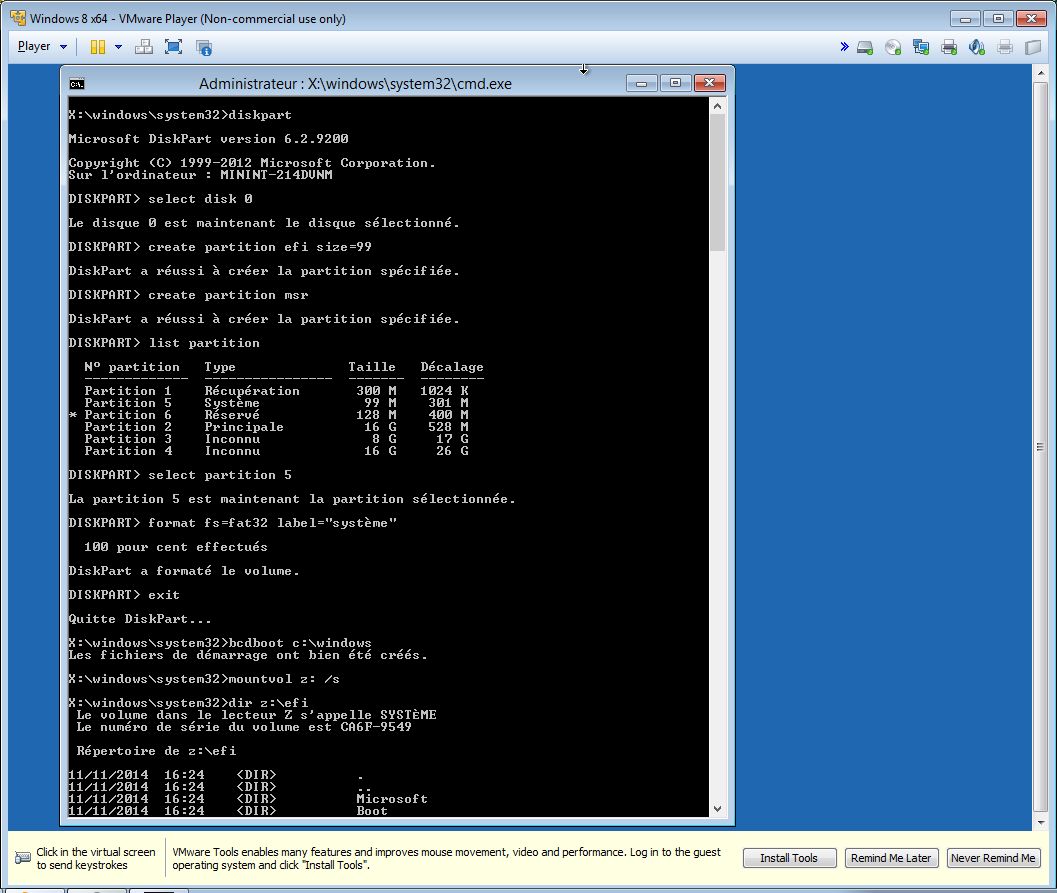Click cmd window scrollbar down arrow
The image size is (1057, 893).
pyautogui.click(x=717, y=809)
